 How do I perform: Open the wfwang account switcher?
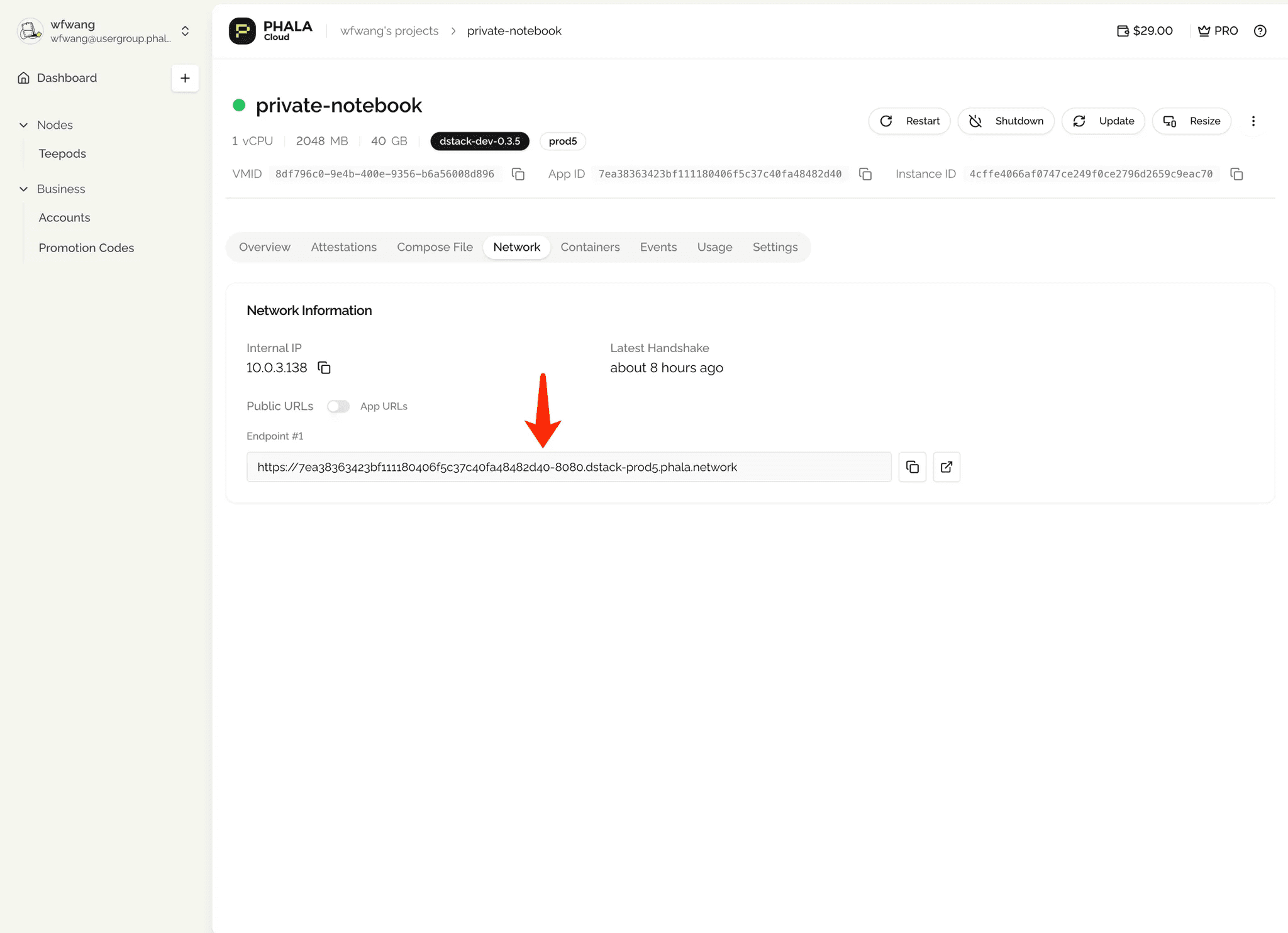pos(185,31)
